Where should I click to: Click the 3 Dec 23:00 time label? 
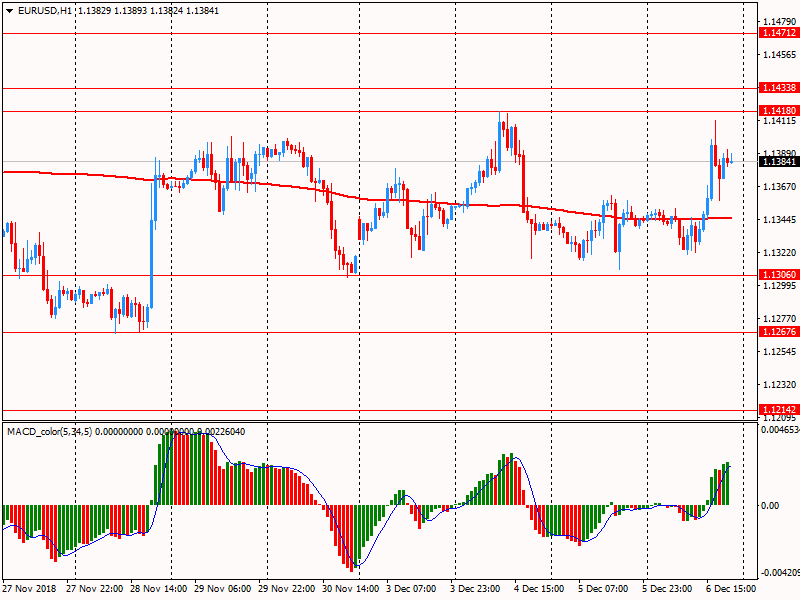[475, 589]
